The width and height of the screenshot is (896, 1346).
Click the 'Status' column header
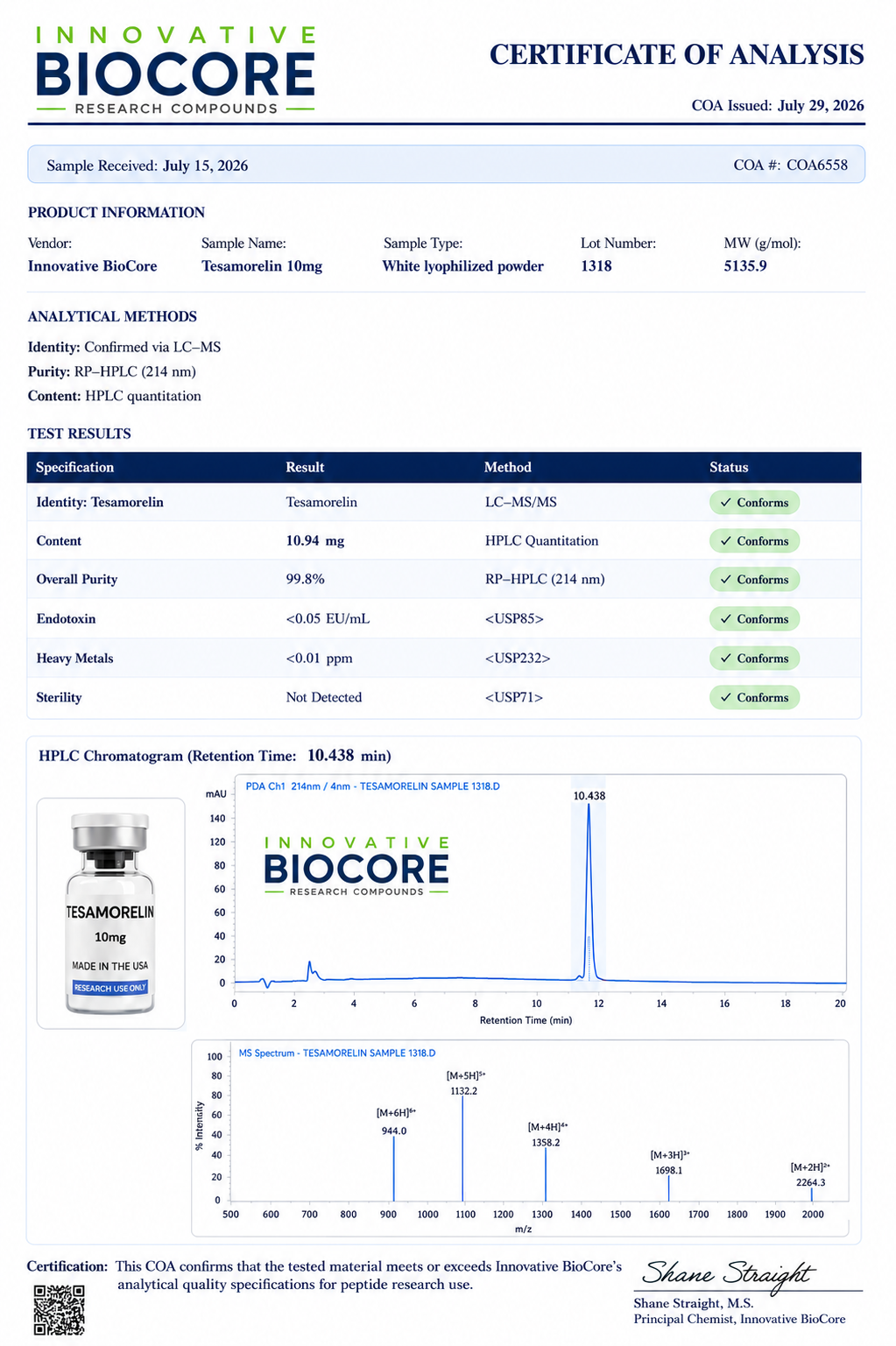(x=729, y=468)
